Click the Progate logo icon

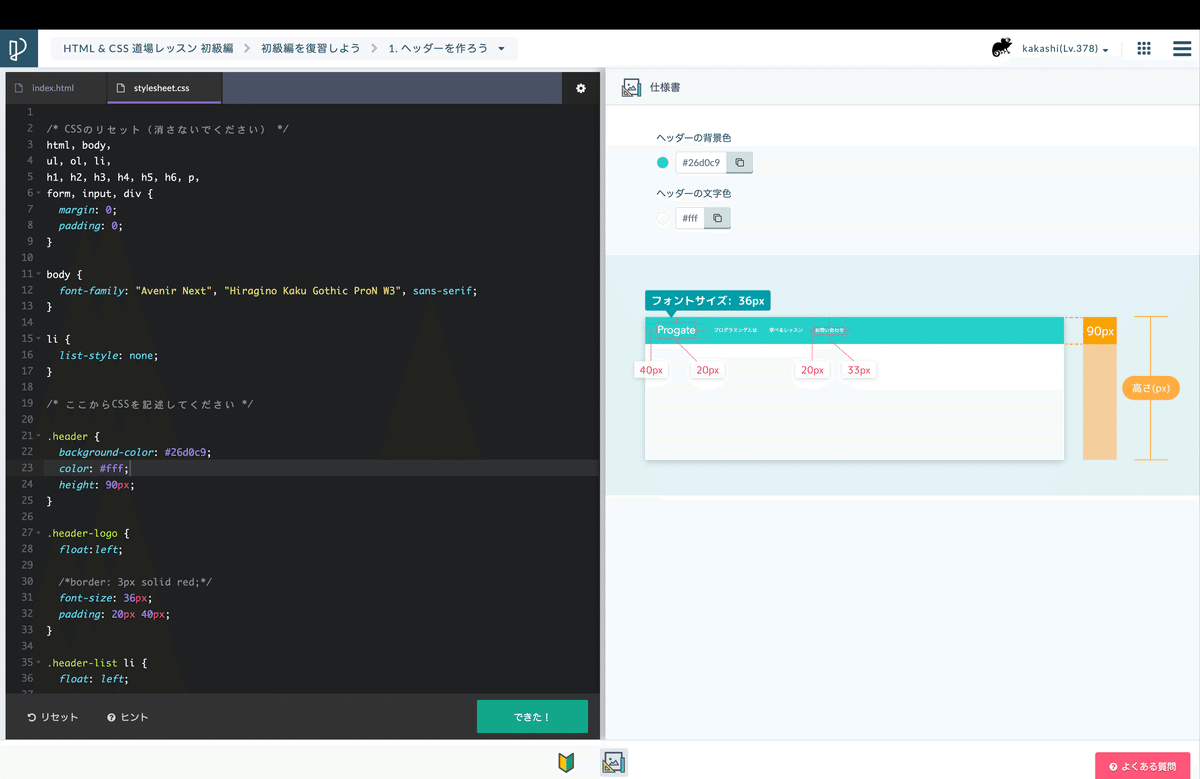pos(18,48)
